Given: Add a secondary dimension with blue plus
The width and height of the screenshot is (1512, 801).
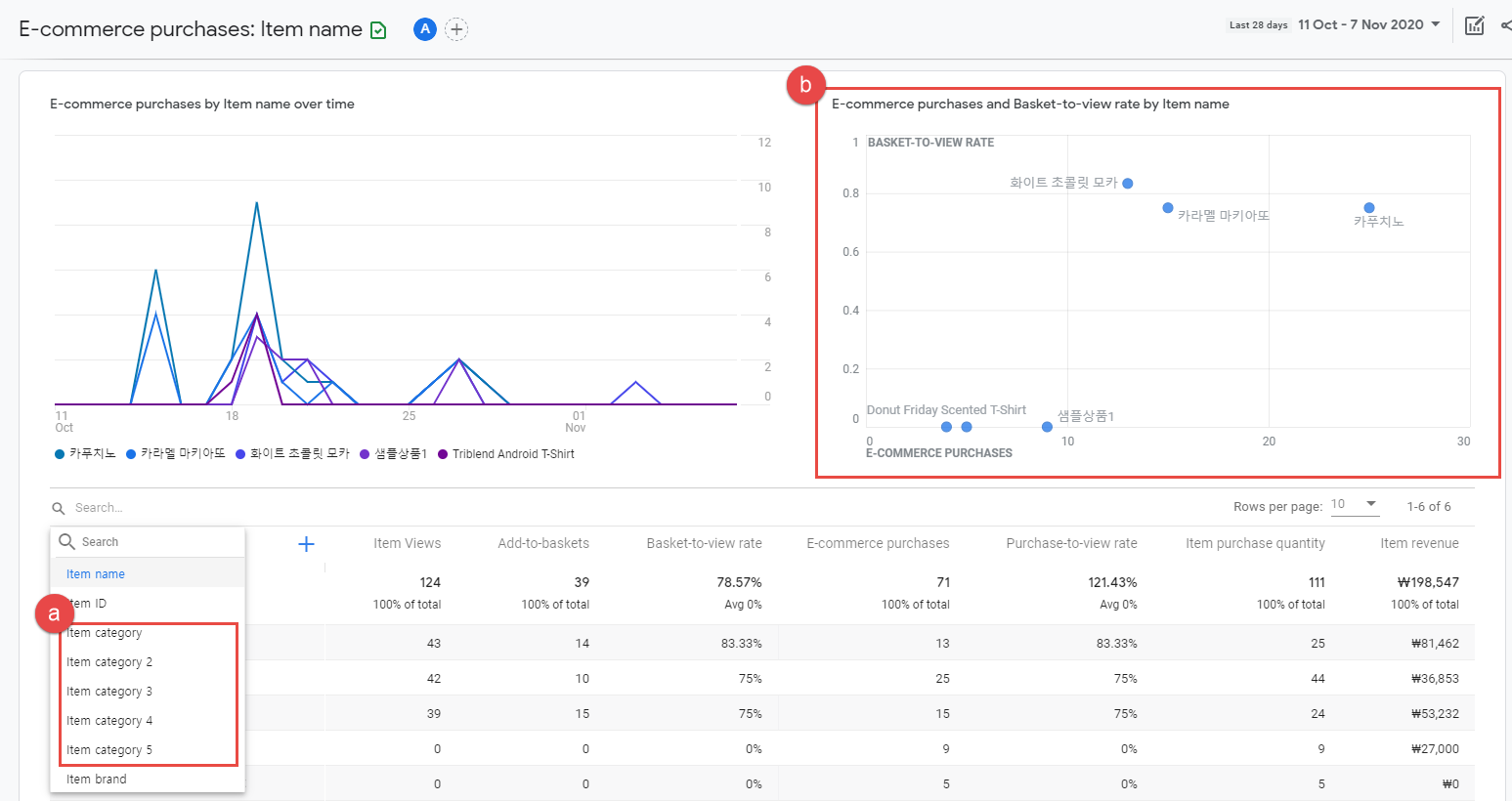Looking at the screenshot, I should click(x=306, y=544).
